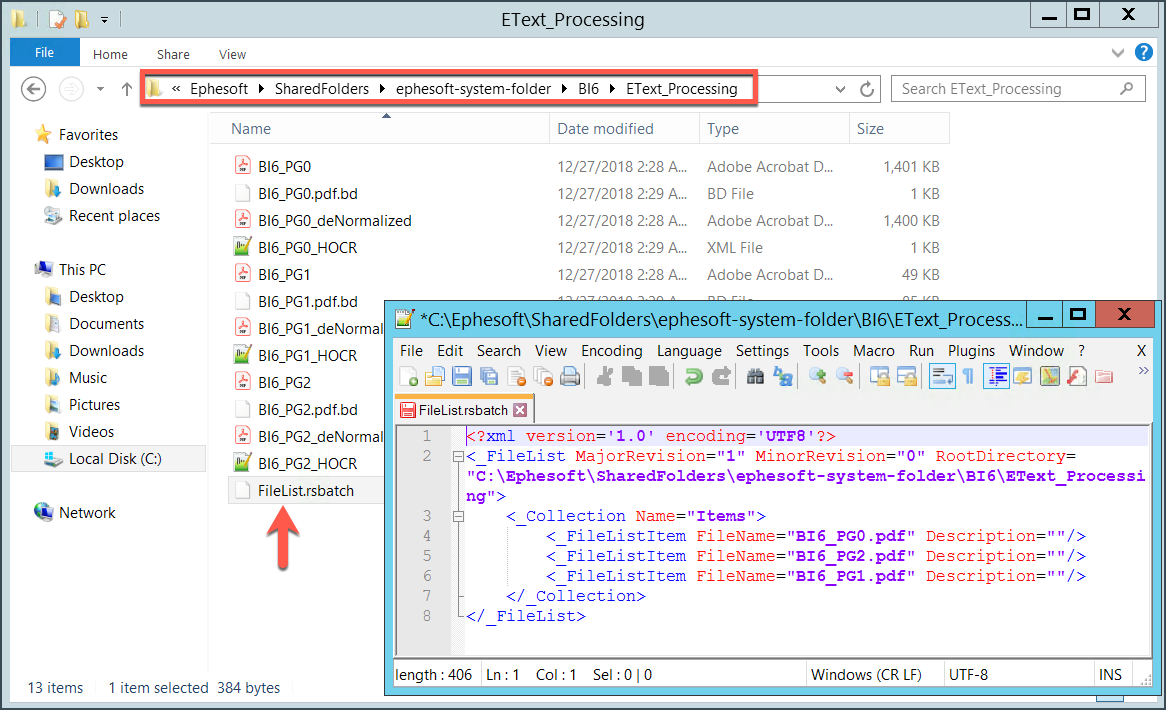Select Local Disk (C:) in navigation pane
Viewport: 1166px width, 710px height.
tap(108, 459)
